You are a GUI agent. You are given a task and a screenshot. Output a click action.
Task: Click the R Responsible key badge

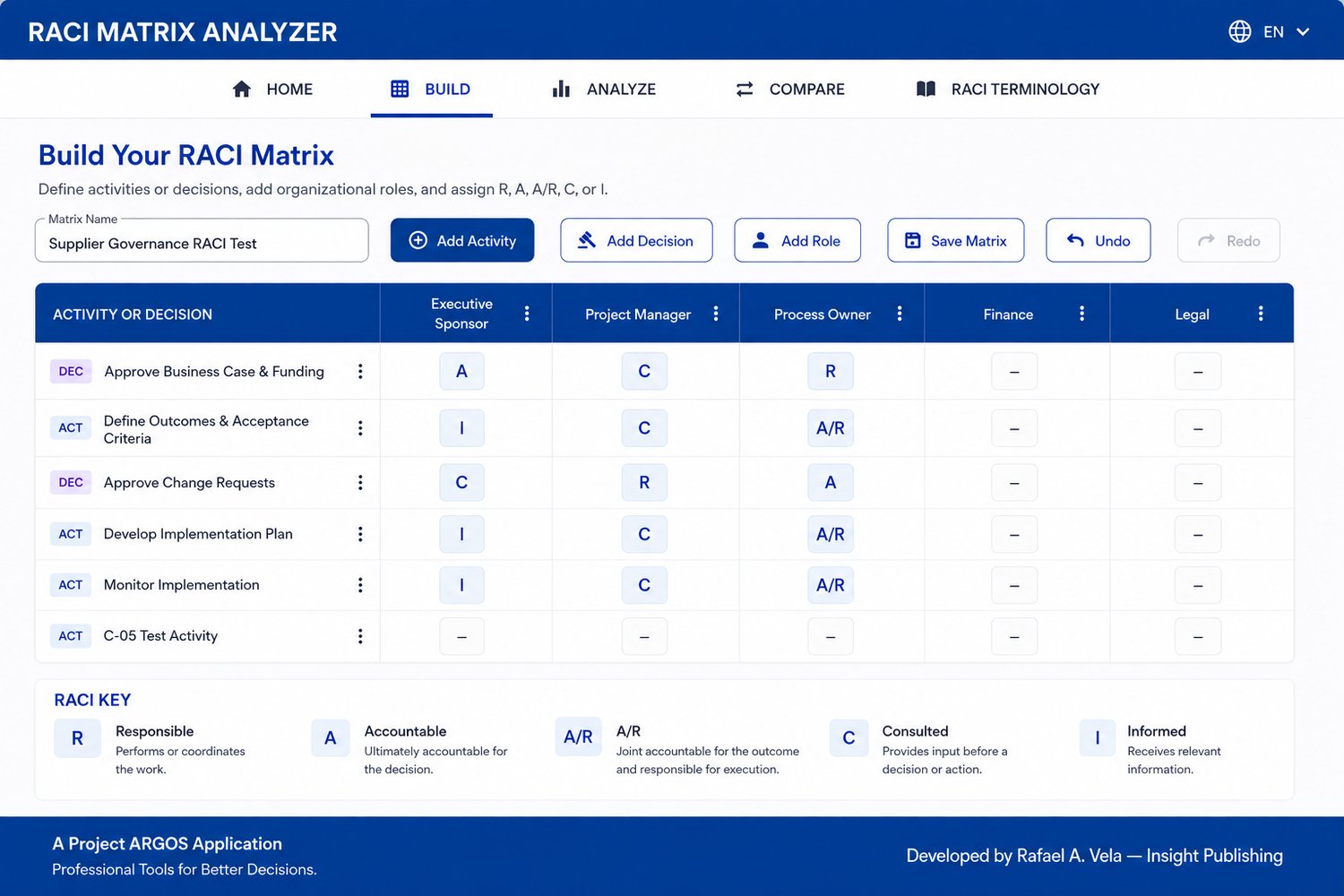pos(77,738)
